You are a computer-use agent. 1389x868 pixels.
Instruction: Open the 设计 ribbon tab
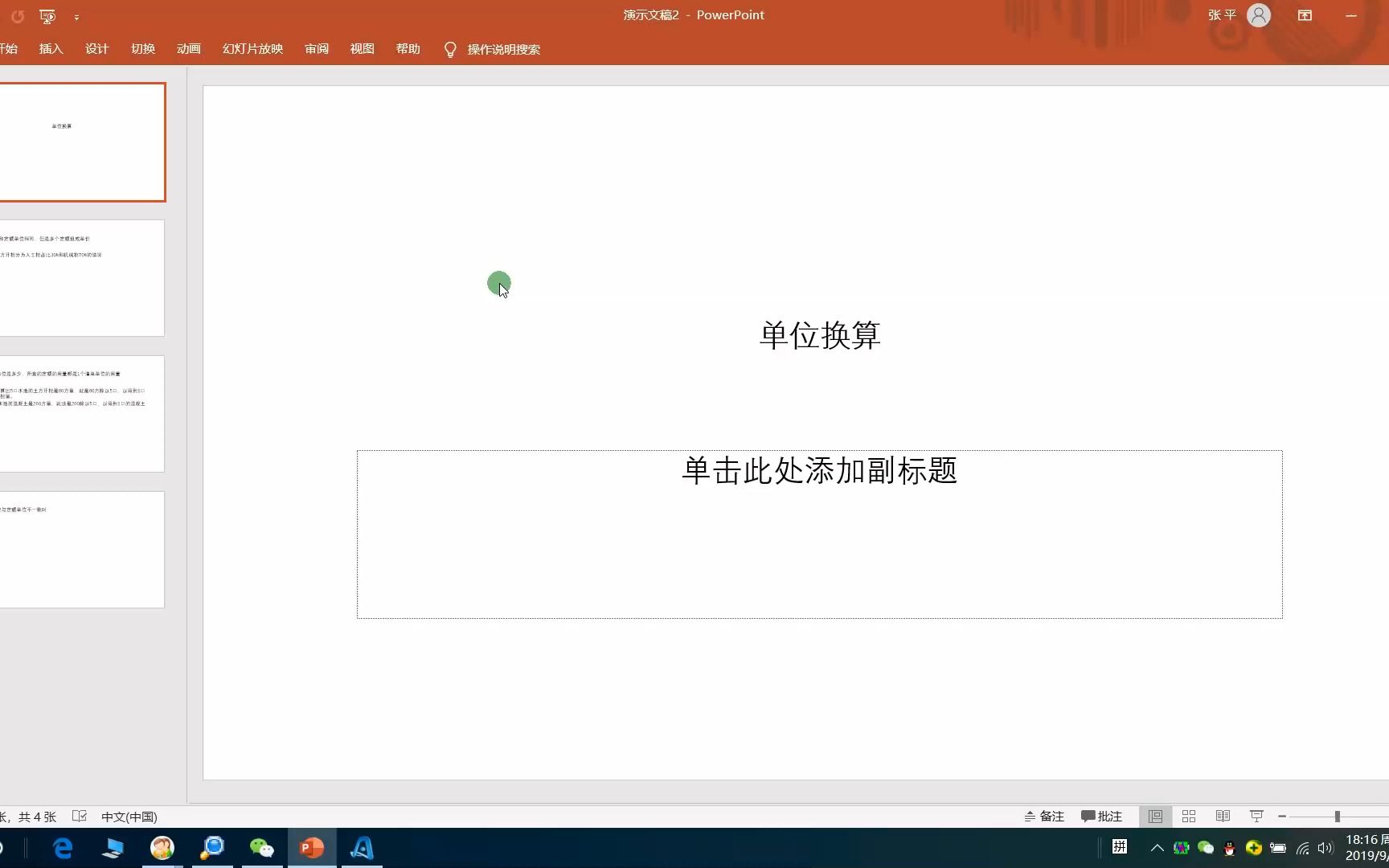point(96,49)
